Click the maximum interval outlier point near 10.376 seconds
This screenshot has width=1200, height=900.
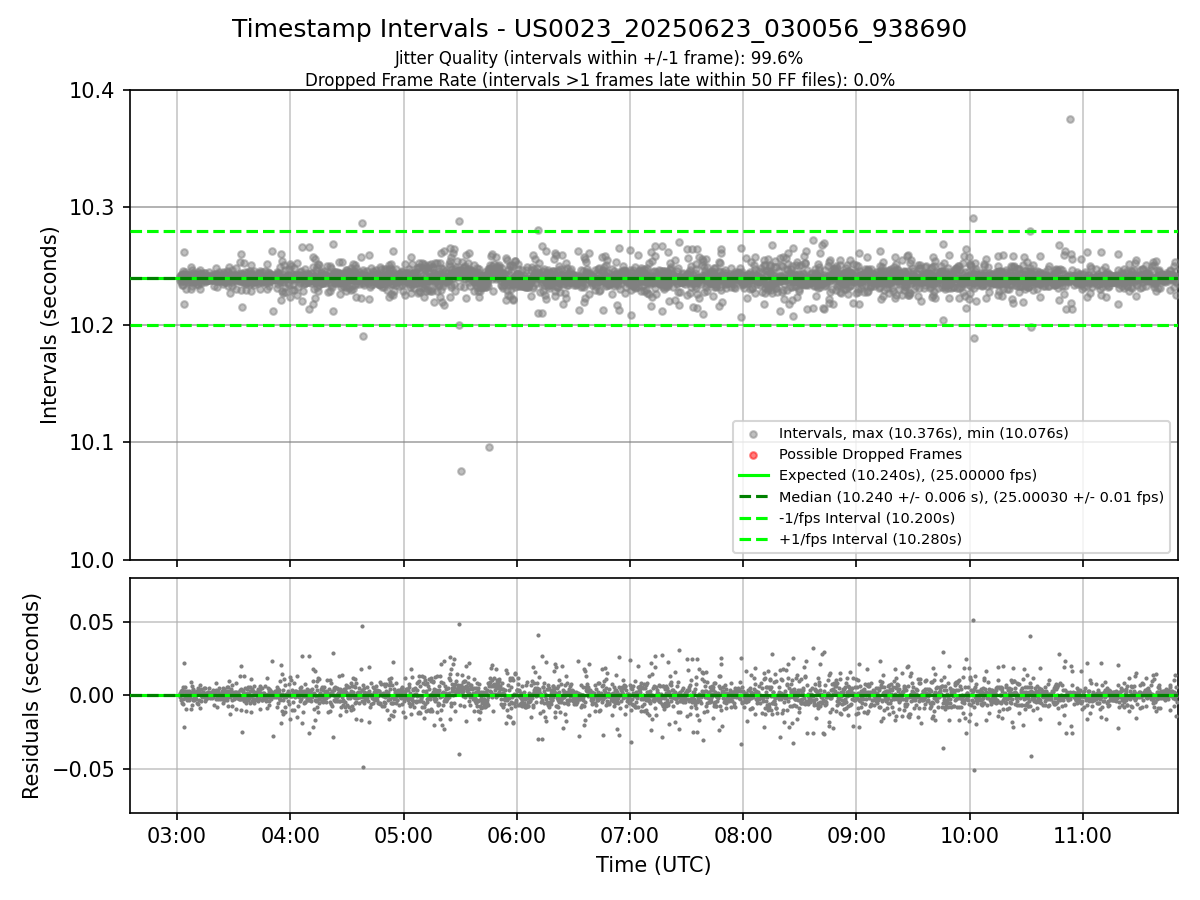[x=1070, y=119]
